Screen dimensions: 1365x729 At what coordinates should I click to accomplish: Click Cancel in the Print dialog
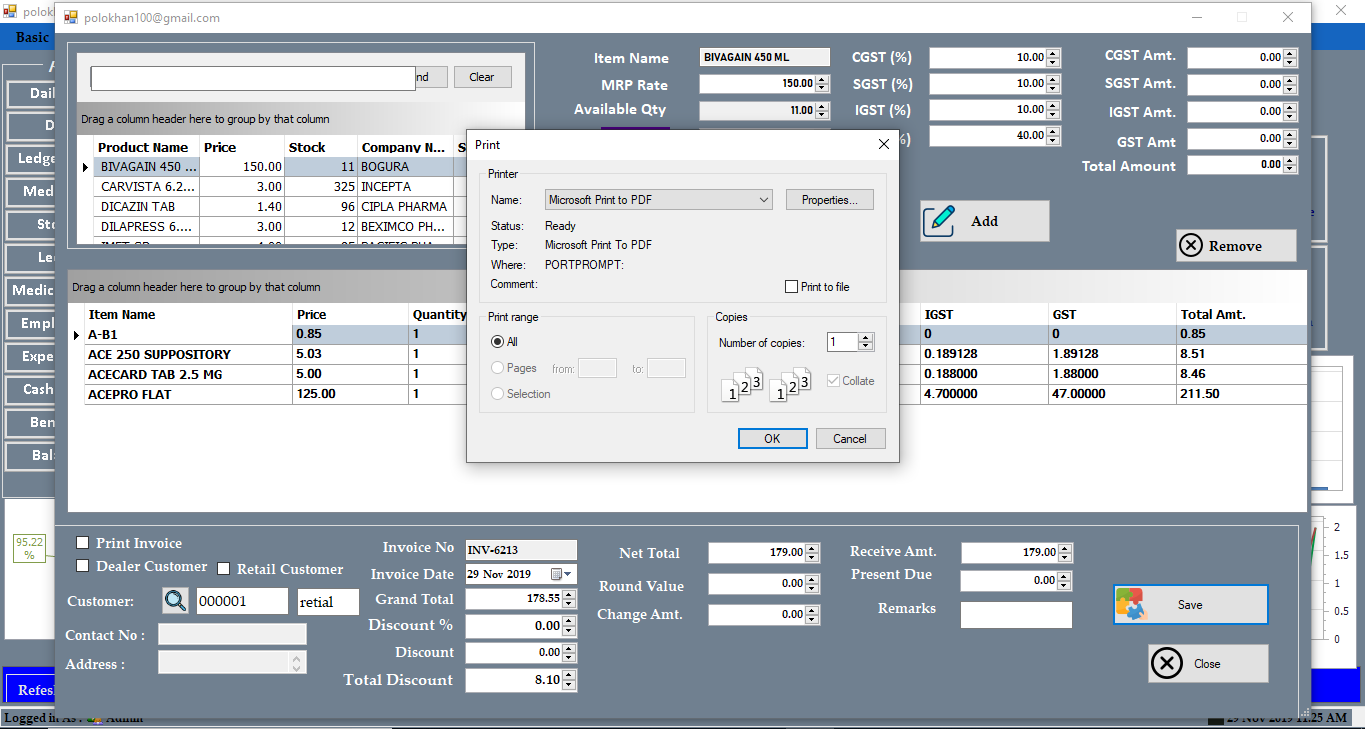[x=850, y=439]
